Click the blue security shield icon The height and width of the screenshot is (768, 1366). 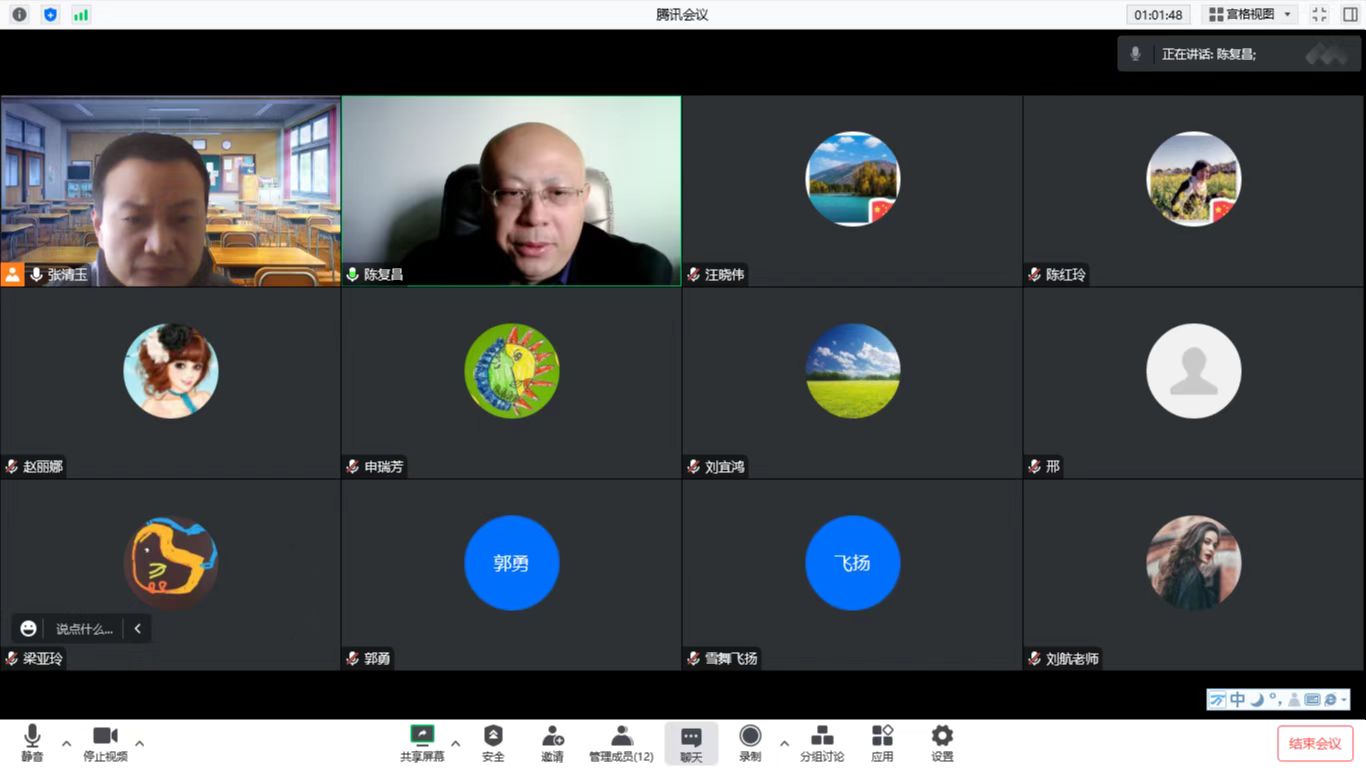pos(50,14)
